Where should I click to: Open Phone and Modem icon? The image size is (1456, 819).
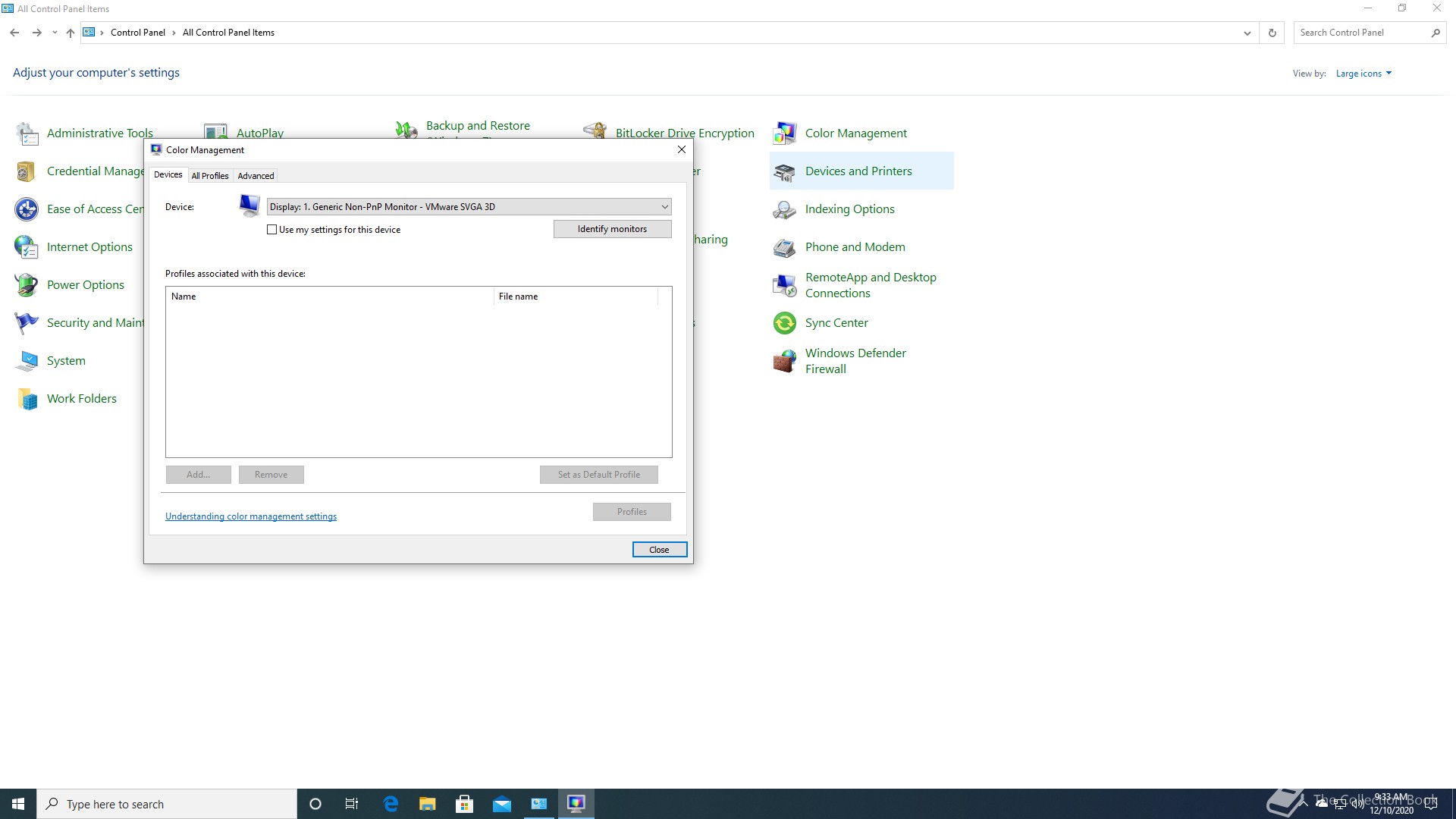pyautogui.click(x=785, y=247)
